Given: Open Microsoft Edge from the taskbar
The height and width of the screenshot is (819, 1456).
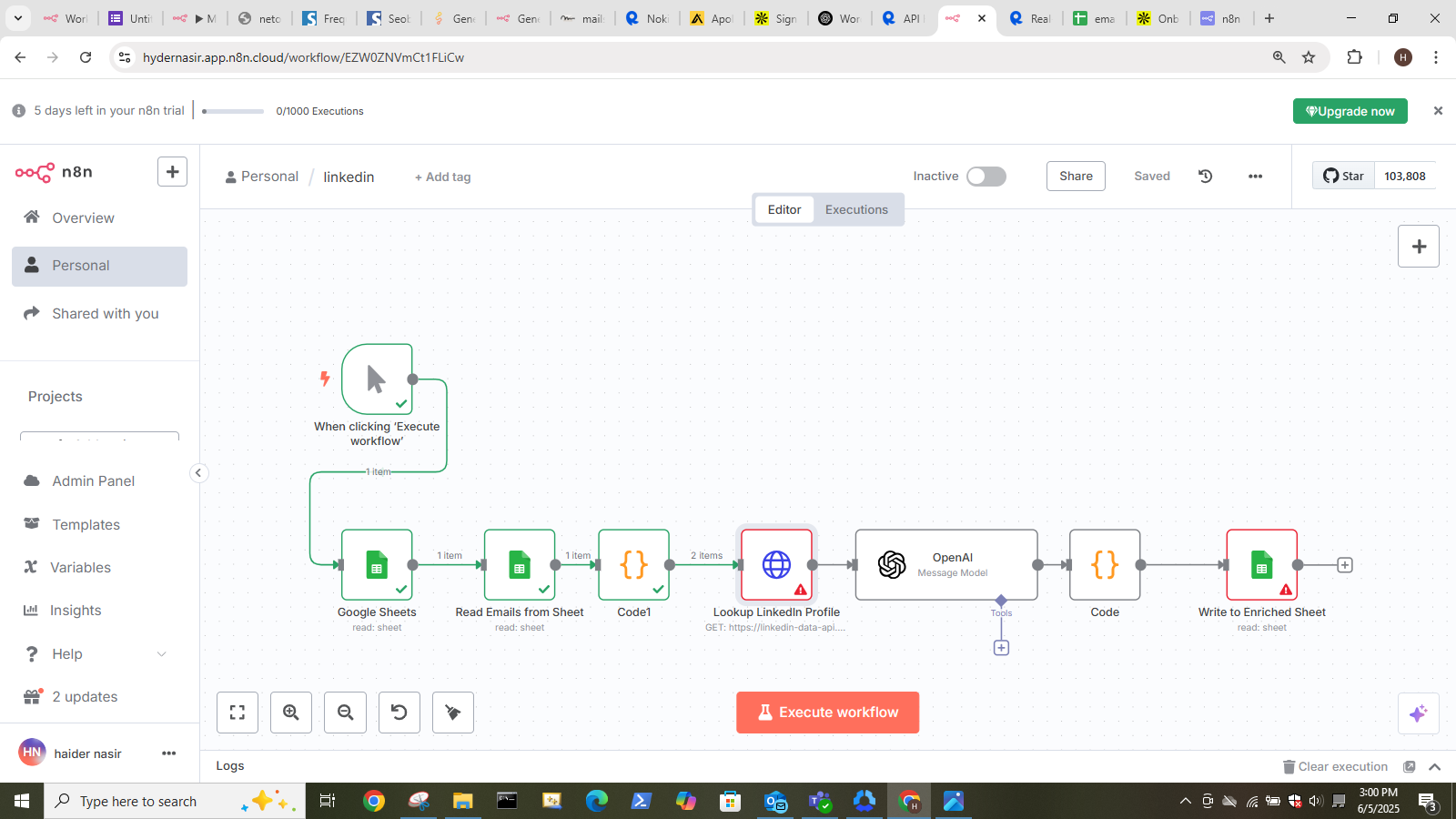Looking at the screenshot, I should tap(596, 801).
